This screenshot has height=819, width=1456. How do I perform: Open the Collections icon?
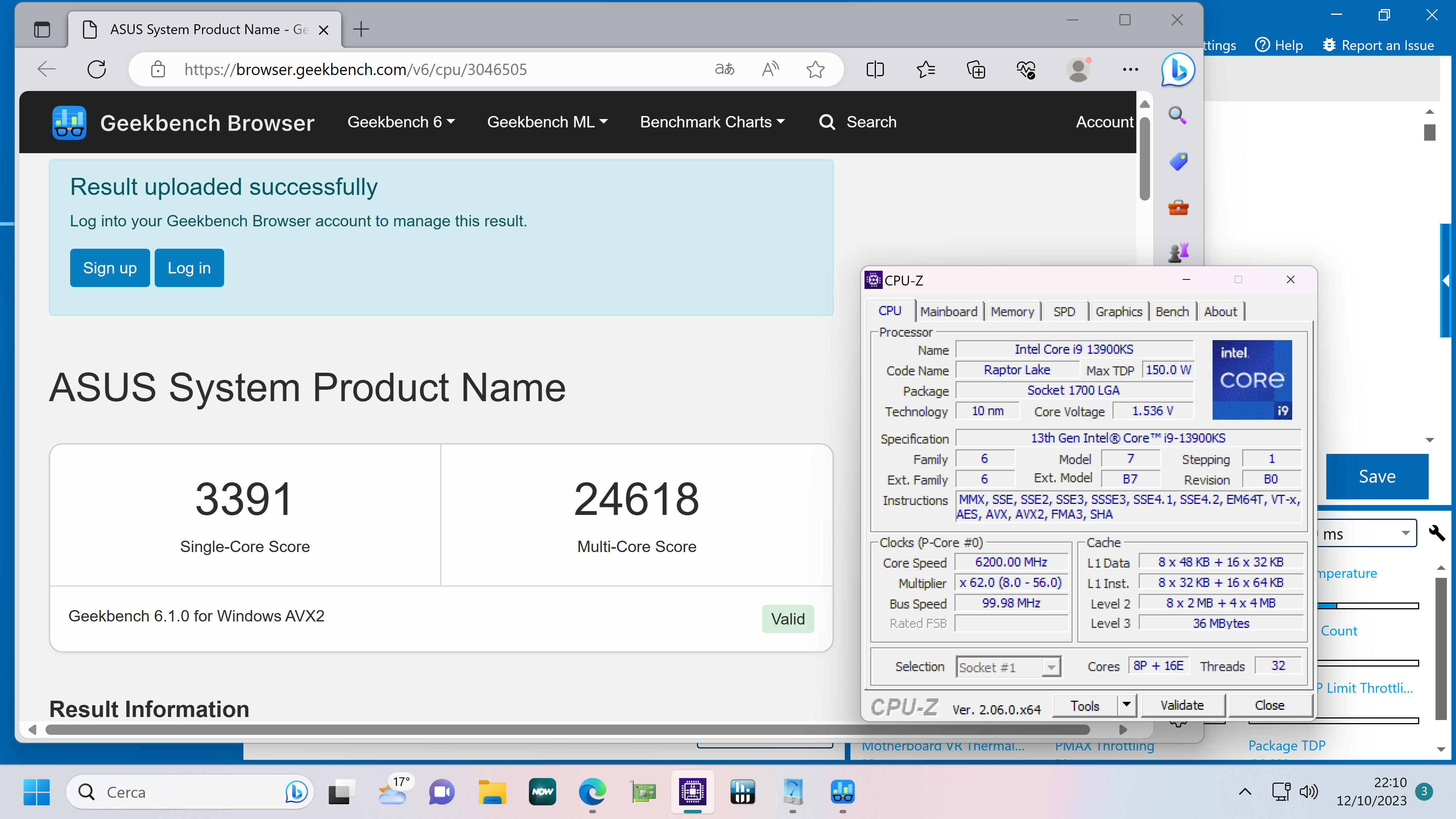[x=976, y=69]
